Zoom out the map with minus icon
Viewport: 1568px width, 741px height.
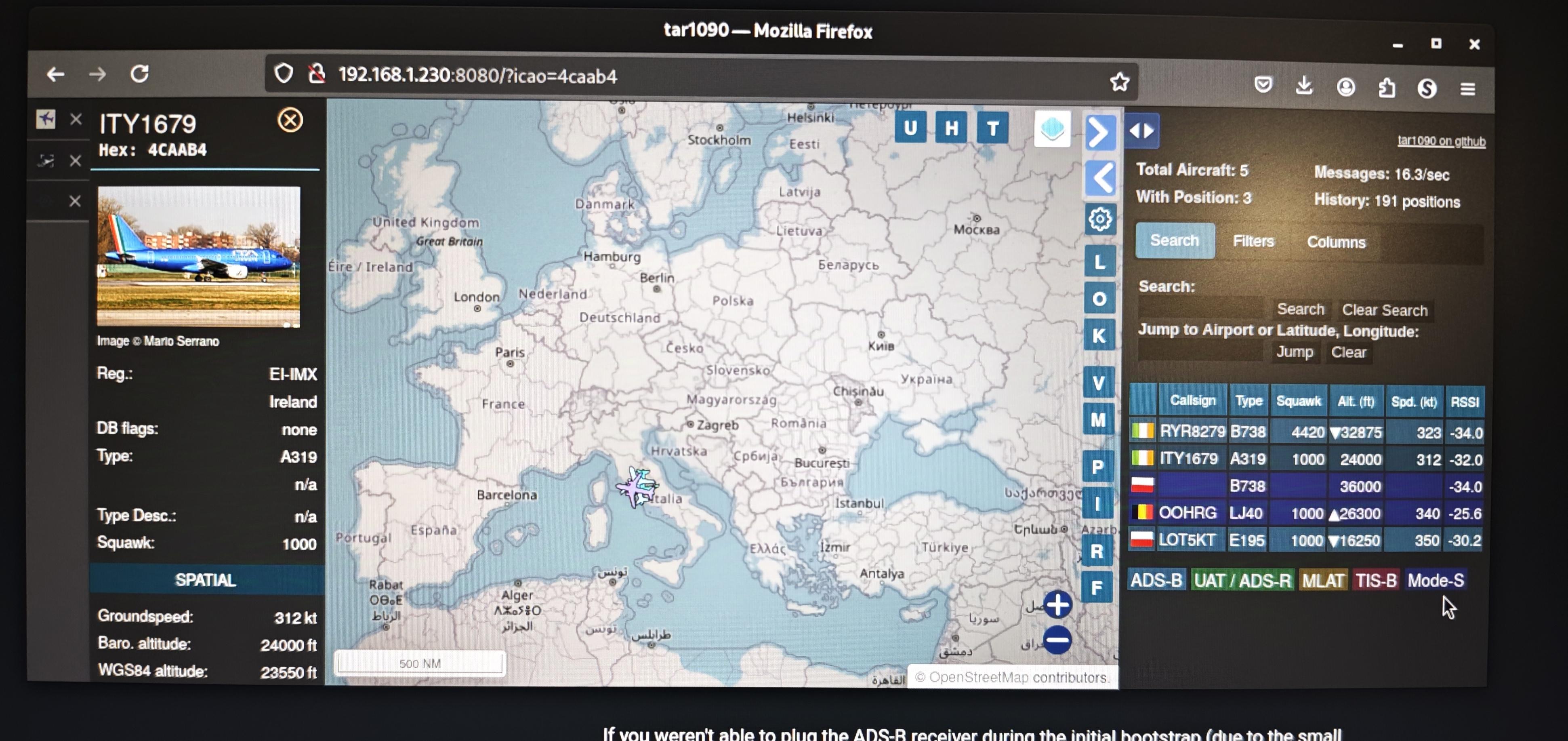coord(1057,640)
